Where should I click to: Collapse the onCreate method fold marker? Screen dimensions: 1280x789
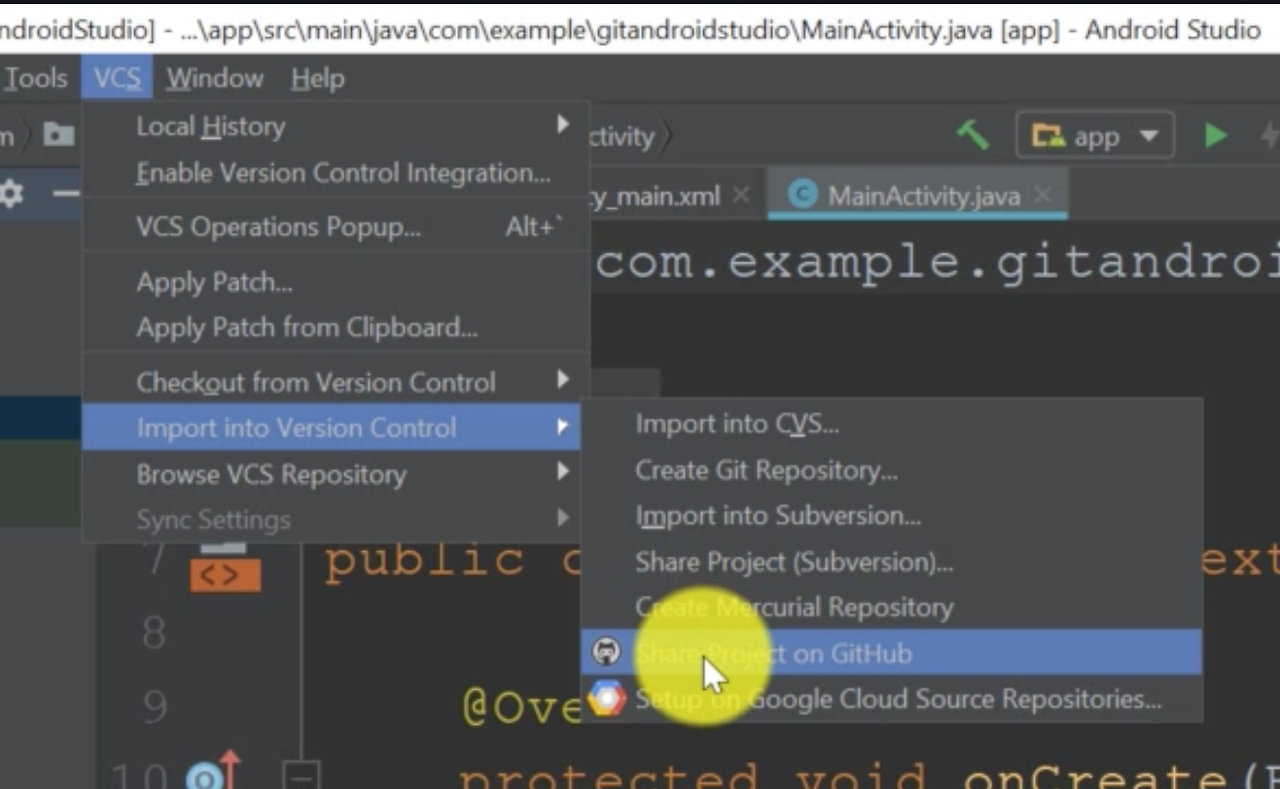point(300,775)
